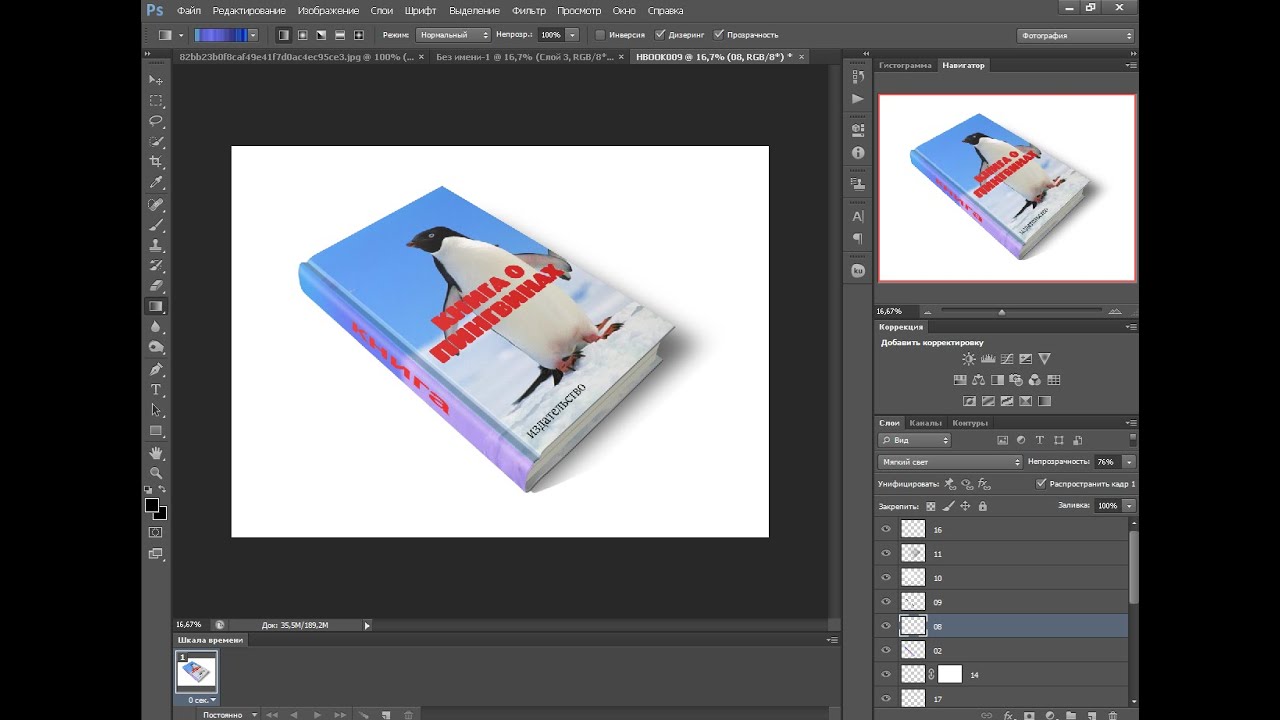The image size is (1280, 720).
Task: Select the Zoom magnifier tool
Action: (x=156, y=472)
